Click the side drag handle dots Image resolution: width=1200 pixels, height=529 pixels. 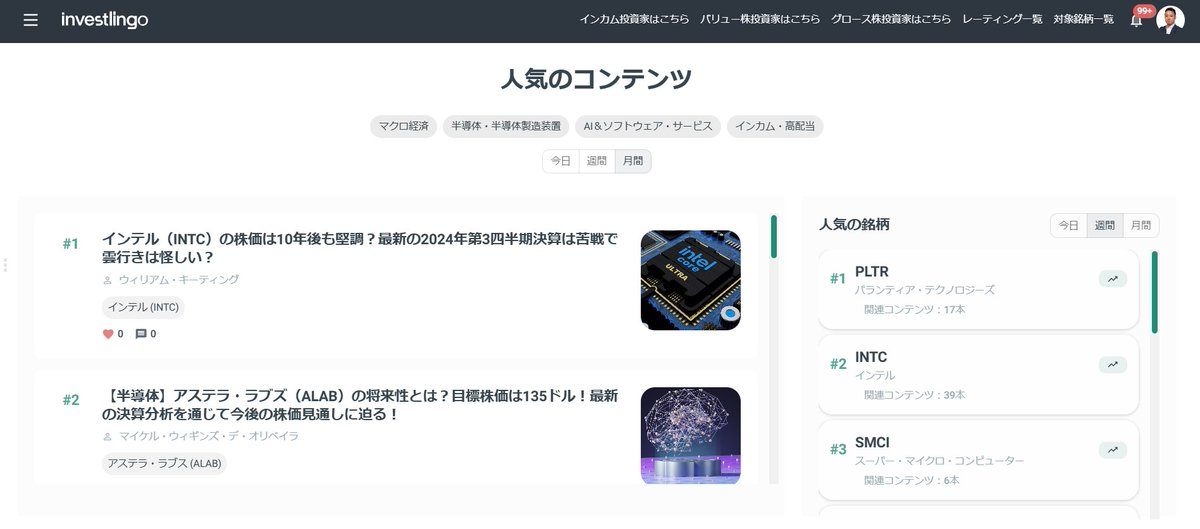point(5,265)
